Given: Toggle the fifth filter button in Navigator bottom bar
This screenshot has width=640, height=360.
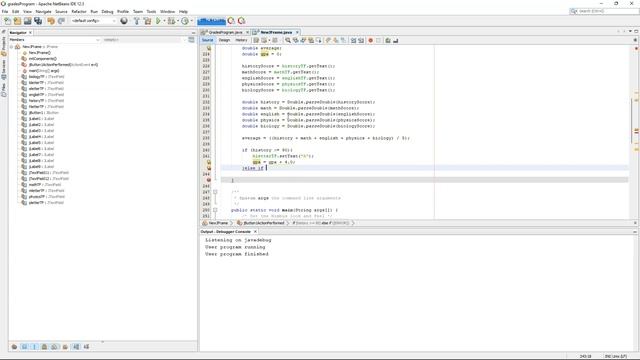Looking at the screenshot, I should click(x=54, y=347).
